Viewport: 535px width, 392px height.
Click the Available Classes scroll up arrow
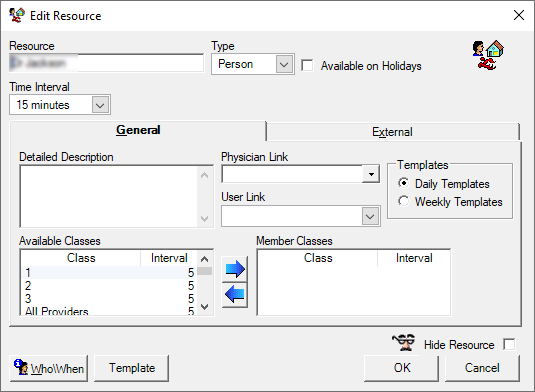coord(204,259)
